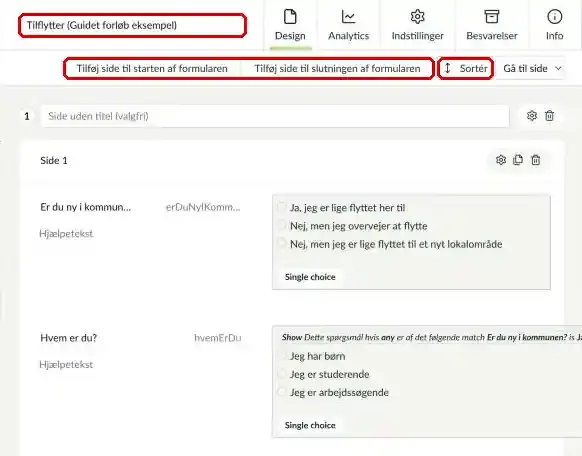This screenshot has height=456, width=582.
Task: Click Tilføj side til slutningen af formularen
Action: (337, 69)
